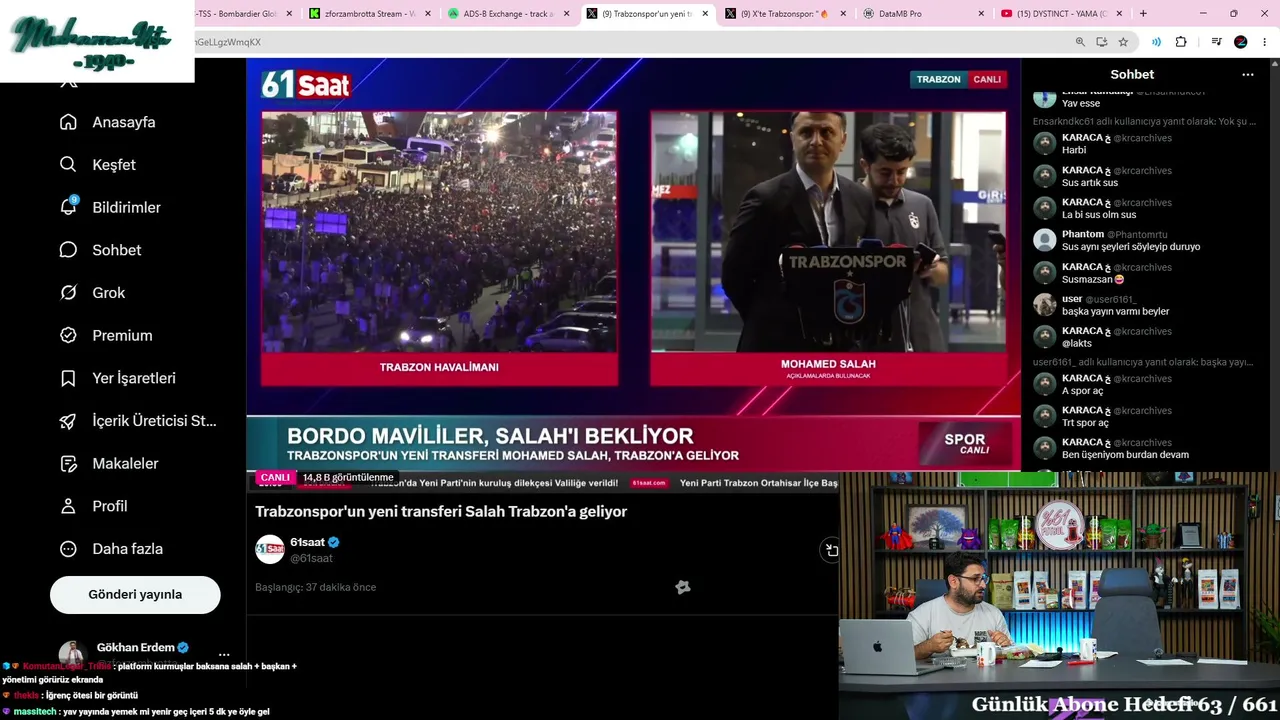
Task: Click the '14,8 B görüntülenme' view count
Action: coord(348,478)
